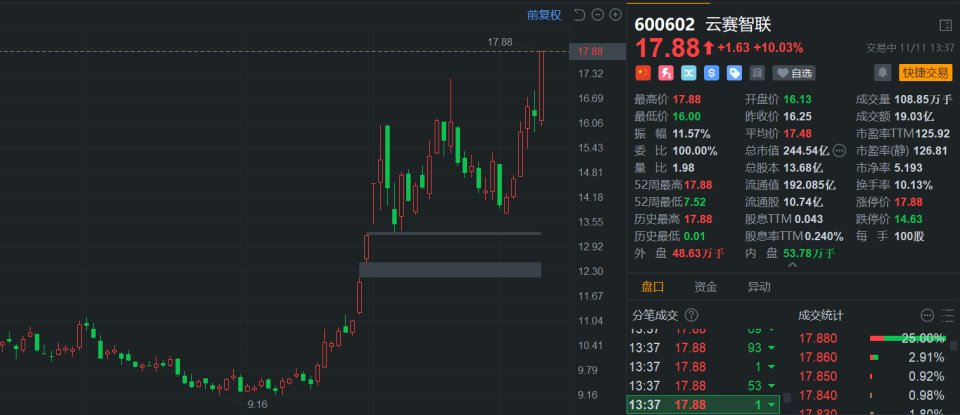
Task: Switch to the 资金 tab
Action: [x=706, y=286]
